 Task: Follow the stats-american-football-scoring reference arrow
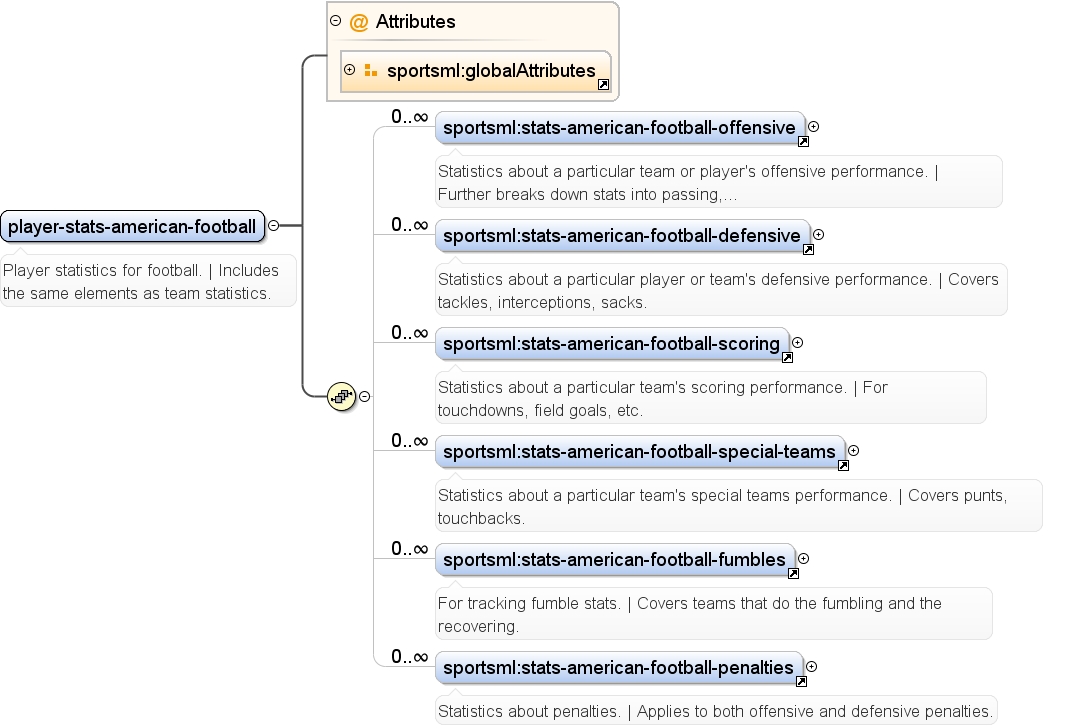tap(787, 358)
